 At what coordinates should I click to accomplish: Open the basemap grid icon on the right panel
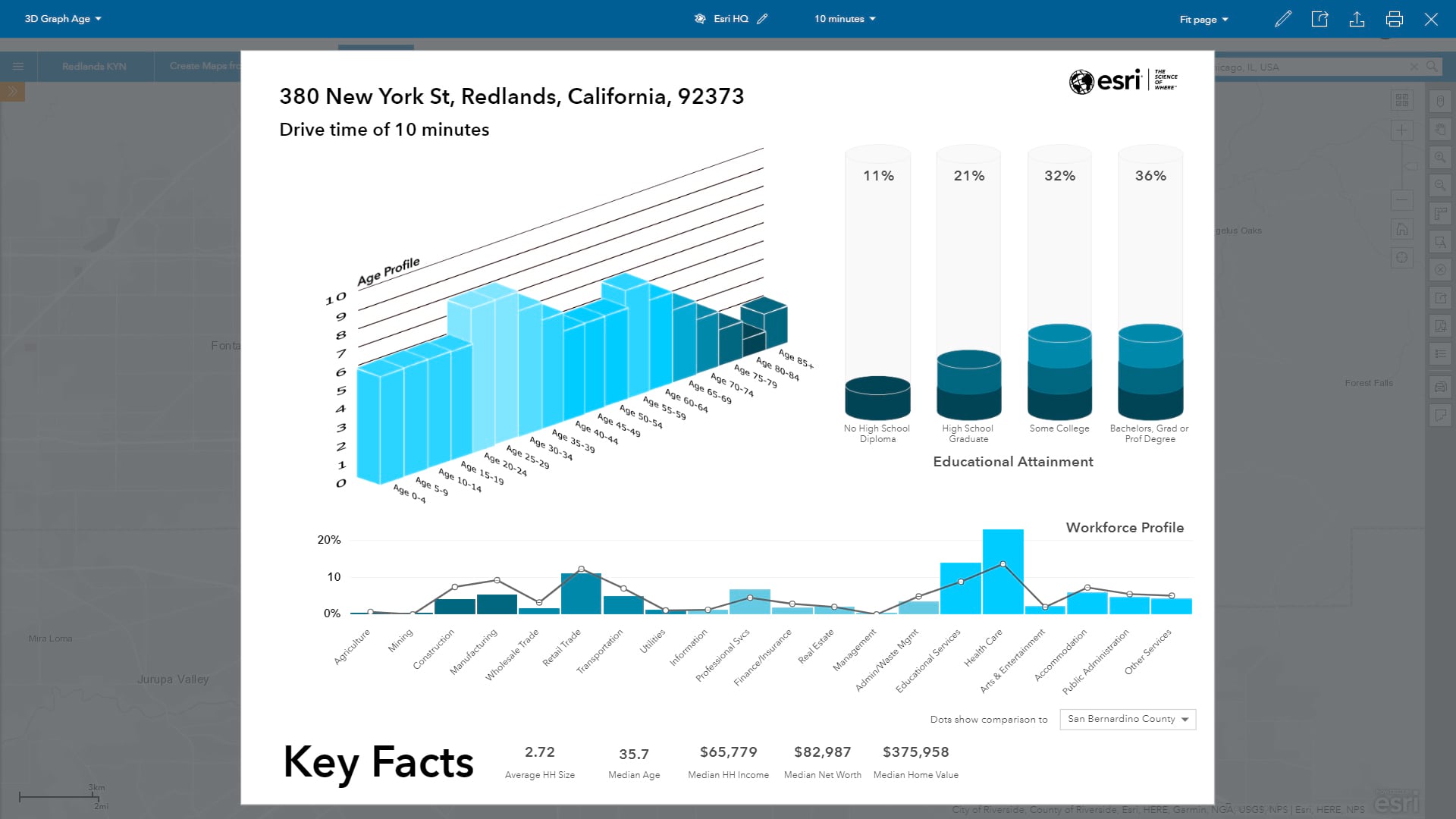point(1403,99)
